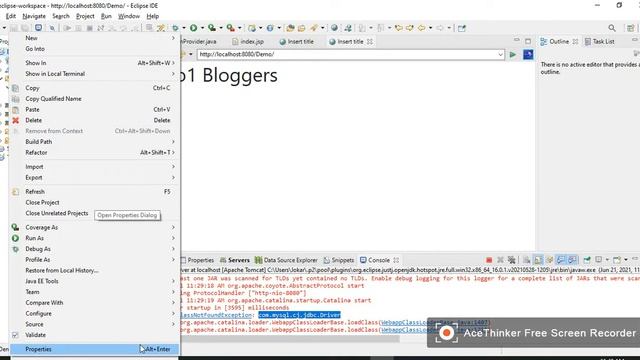Toggle Pin Console button
This screenshot has height=360, width=640.
587,260
